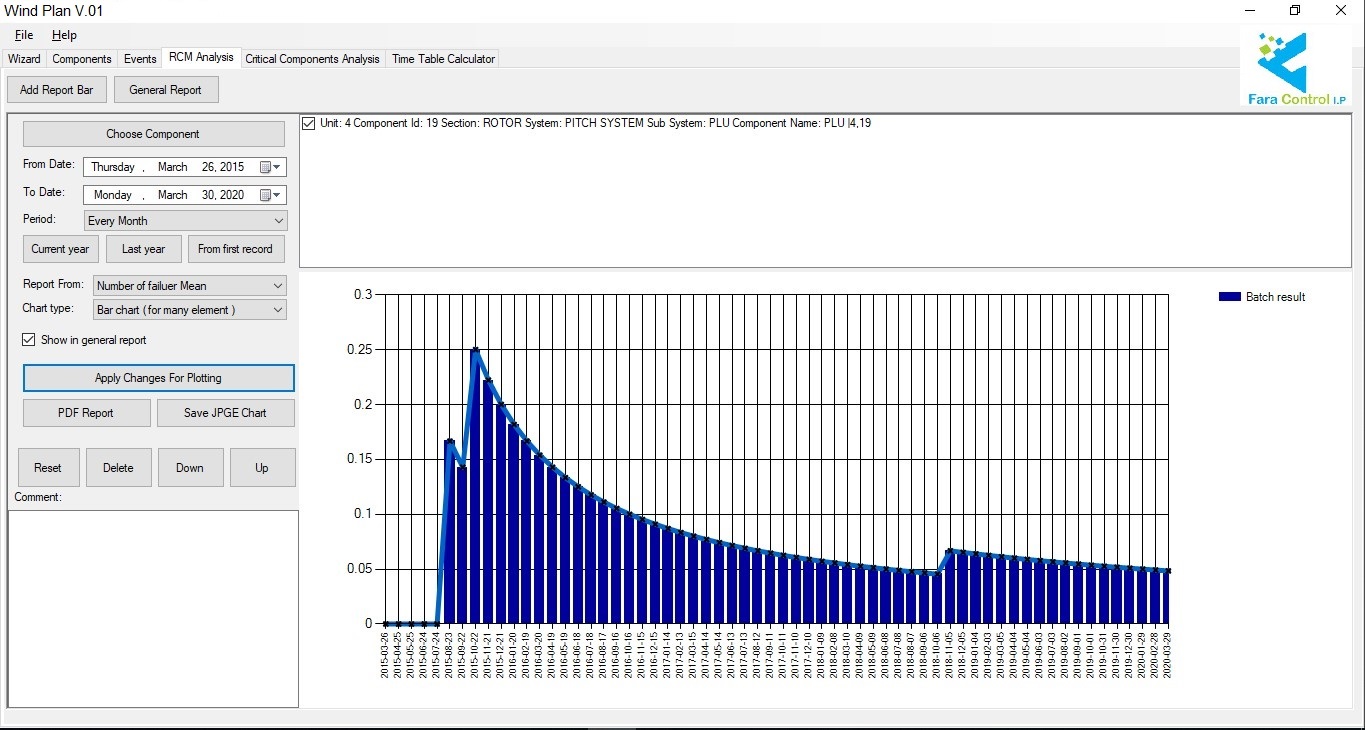Viewport: 1365px width, 730px height.
Task: Click the Batch result legend color swatch
Action: 1229,297
